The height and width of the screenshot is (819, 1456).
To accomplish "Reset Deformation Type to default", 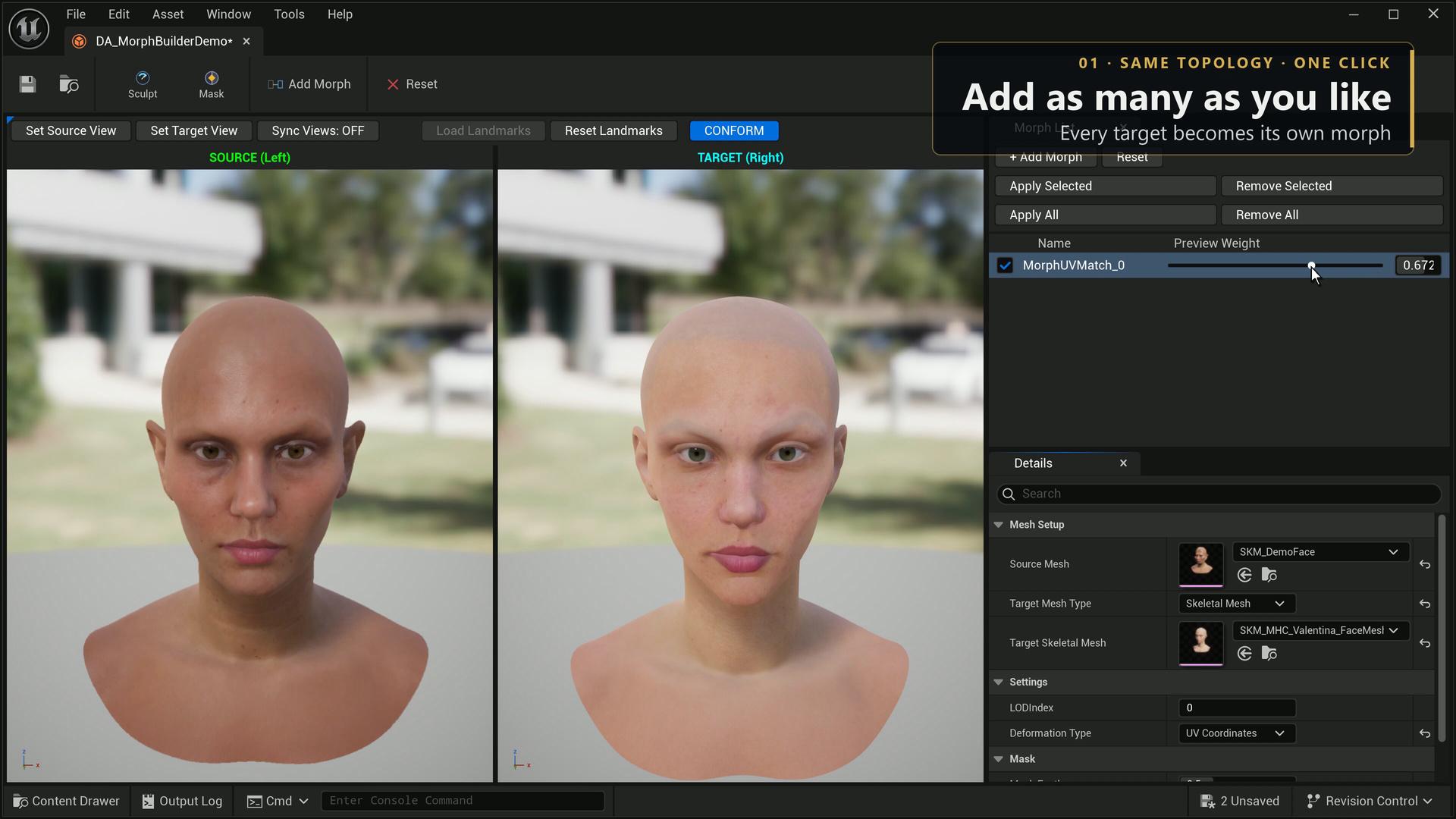I will 1424,733.
